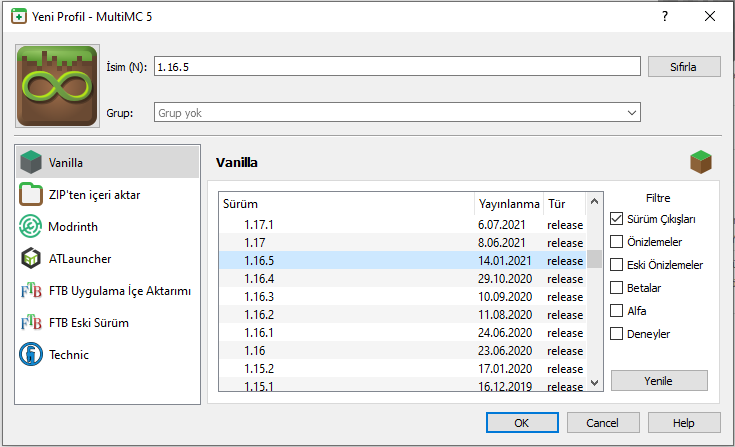Enable the Deneyler filter
The image size is (735, 447).
(x=616, y=334)
